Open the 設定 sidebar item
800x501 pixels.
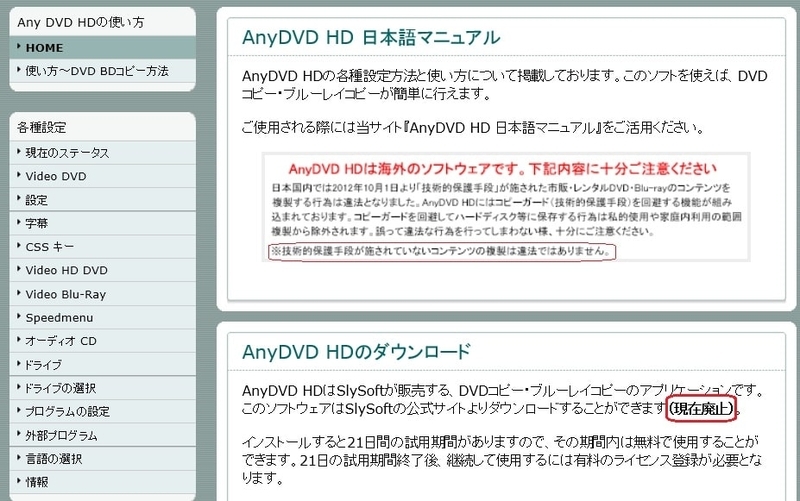point(102,199)
